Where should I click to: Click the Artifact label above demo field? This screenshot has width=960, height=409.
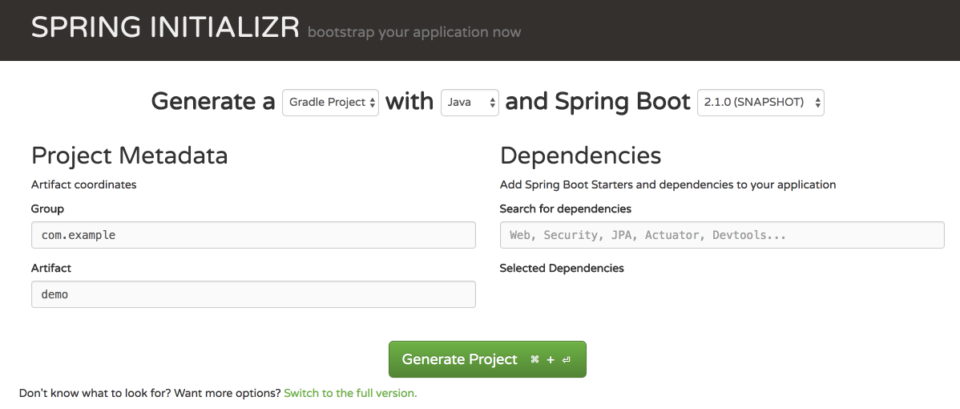[51, 268]
